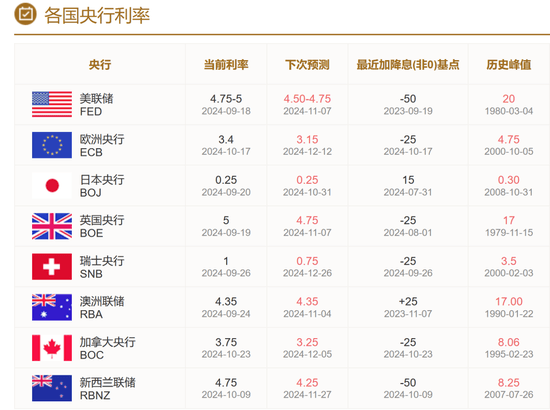Open the 日本央行 BOJ row name
Image resolution: width=550 pixels, height=410 pixels.
point(102,186)
